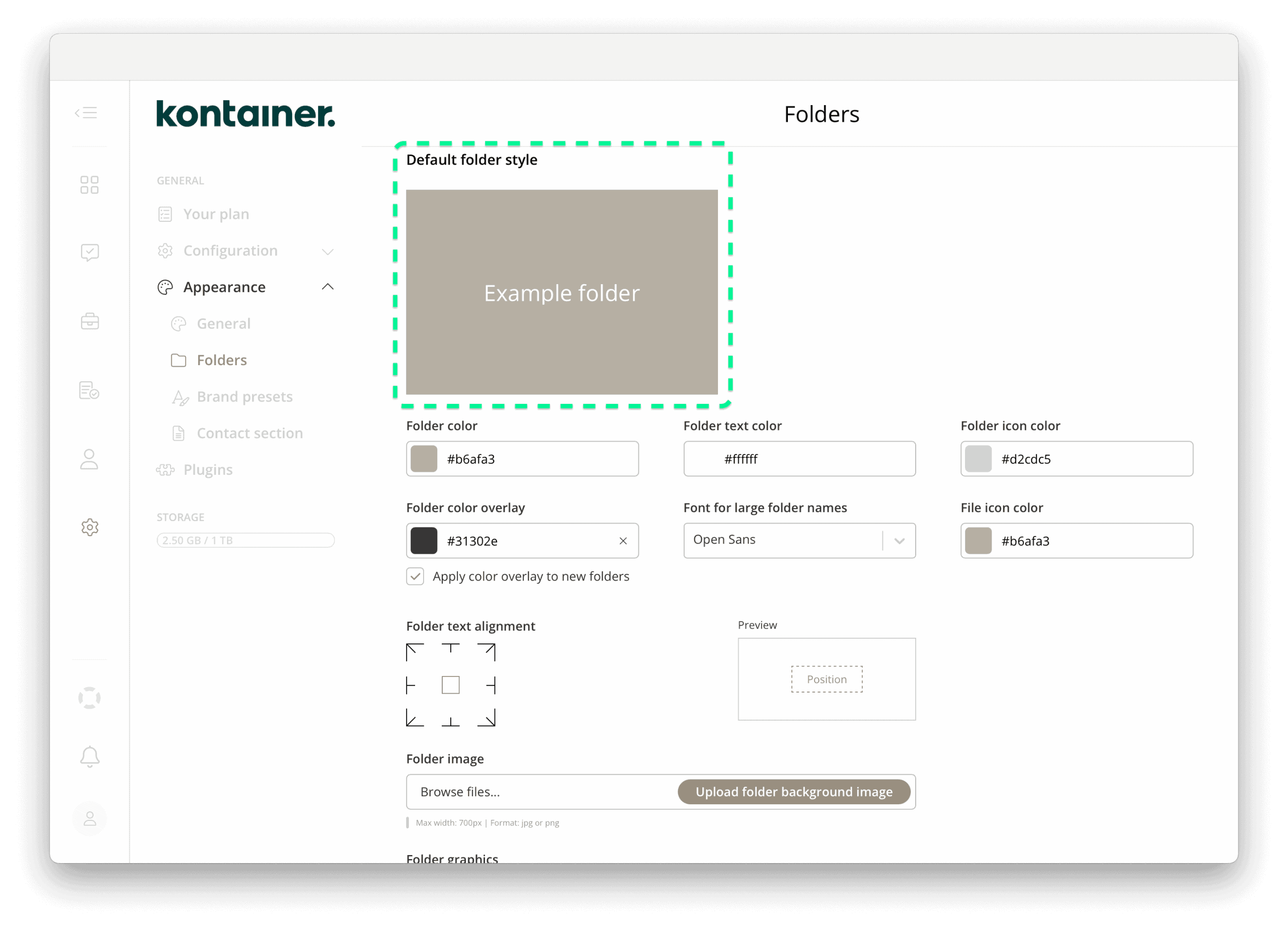The height and width of the screenshot is (929, 1288).
Task: Open notifications via the bell icon
Action: 89,756
